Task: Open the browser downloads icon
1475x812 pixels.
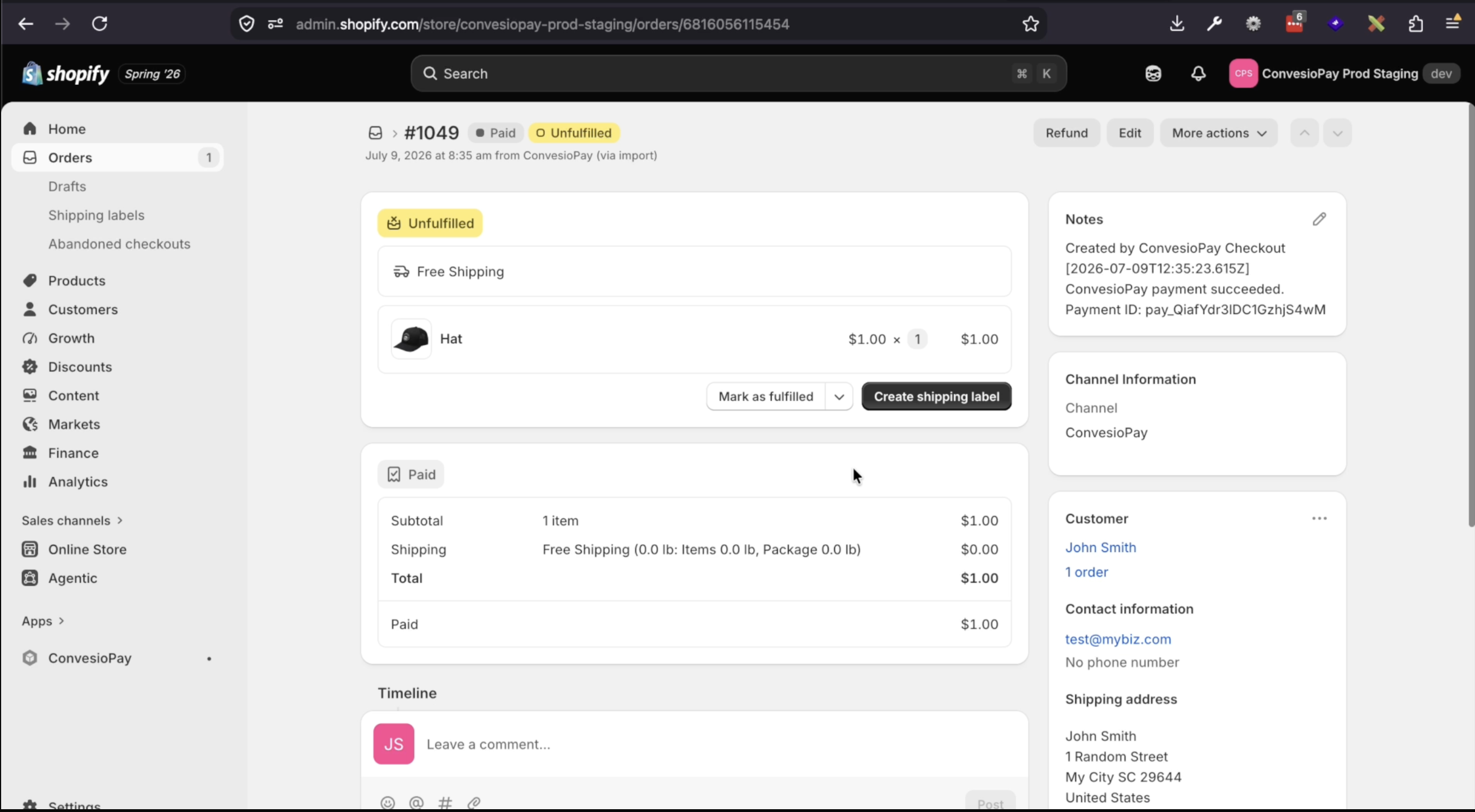Action: coord(1177,24)
